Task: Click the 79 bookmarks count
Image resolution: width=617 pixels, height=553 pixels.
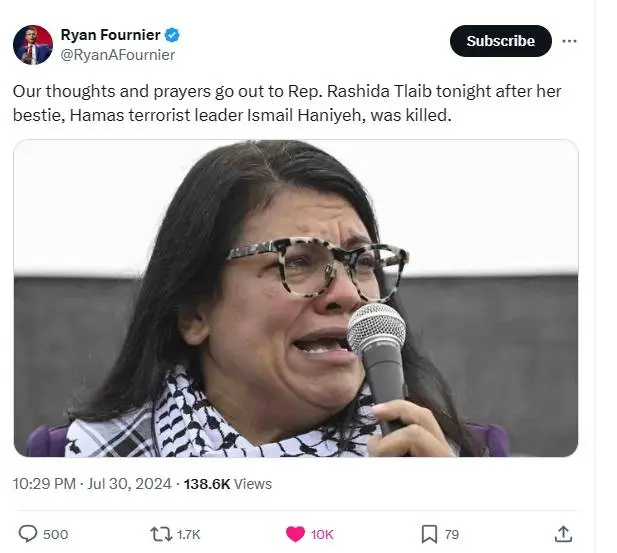Action: pyautogui.click(x=452, y=534)
